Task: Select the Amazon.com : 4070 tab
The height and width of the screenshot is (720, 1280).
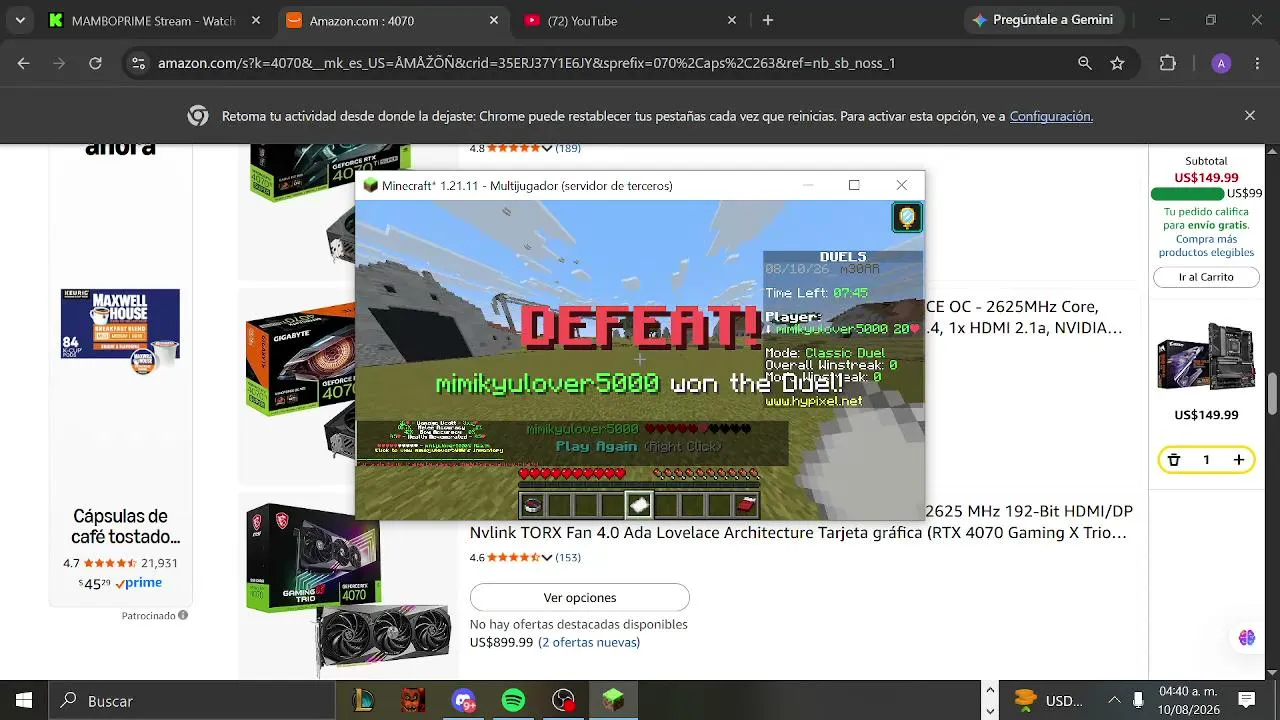Action: tap(391, 20)
